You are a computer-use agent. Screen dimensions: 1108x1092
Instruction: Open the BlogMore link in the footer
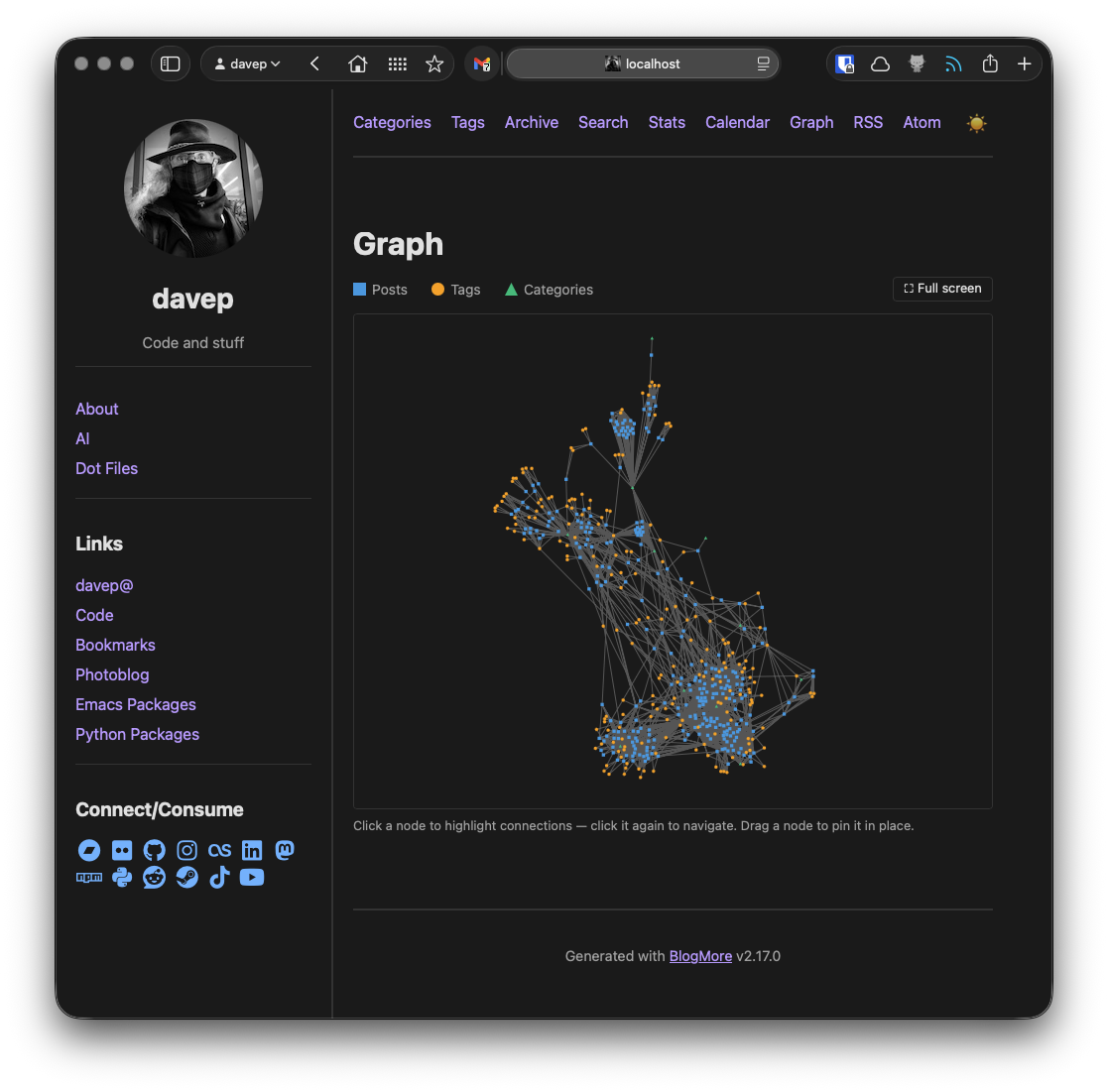tap(700, 955)
